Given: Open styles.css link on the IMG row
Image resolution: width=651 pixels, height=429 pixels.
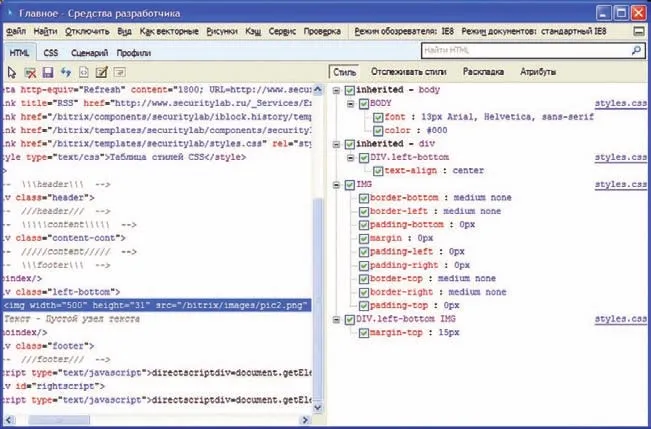Looking at the screenshot, I should tap(621, 184).
